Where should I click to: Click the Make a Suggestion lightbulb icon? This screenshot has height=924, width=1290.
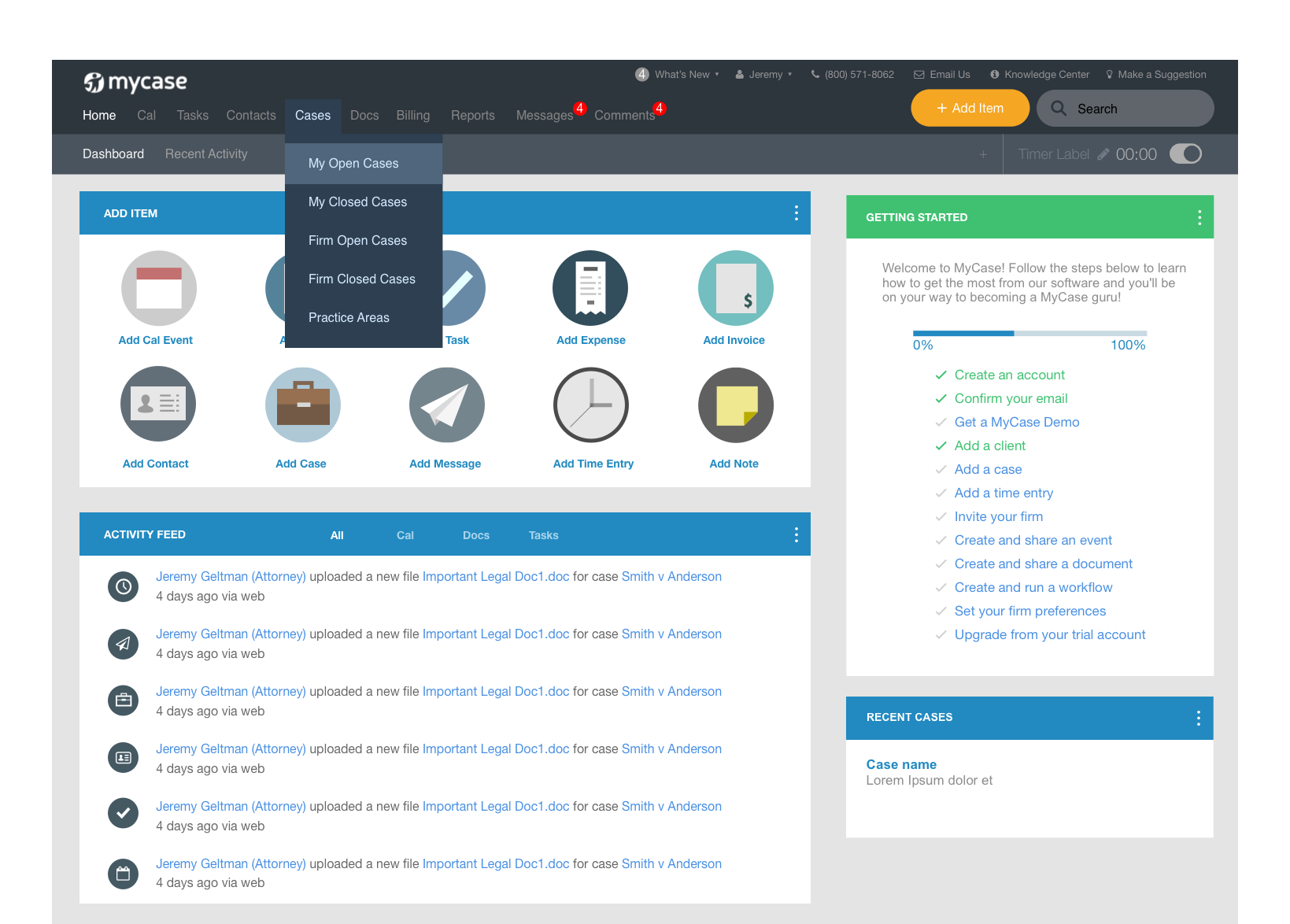1110,75
